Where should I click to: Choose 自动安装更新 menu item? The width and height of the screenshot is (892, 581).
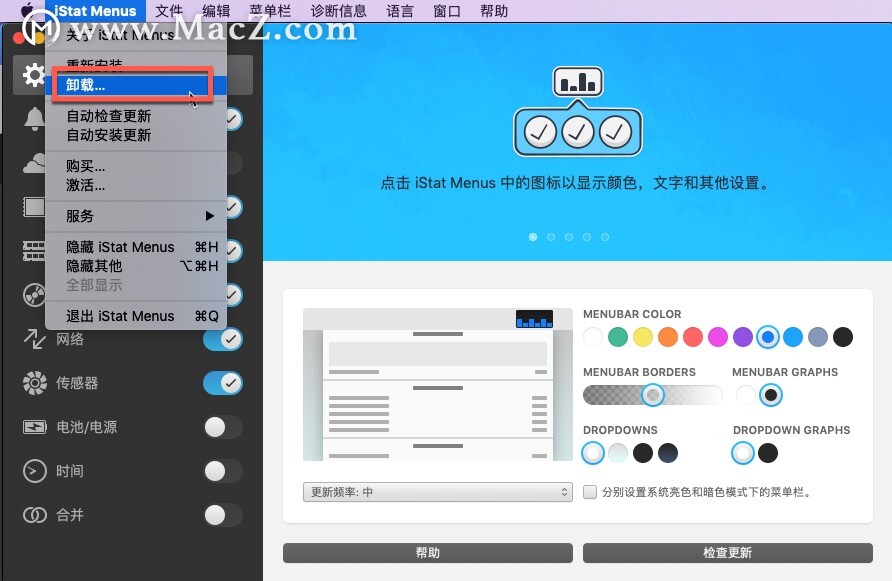[135, 135]
